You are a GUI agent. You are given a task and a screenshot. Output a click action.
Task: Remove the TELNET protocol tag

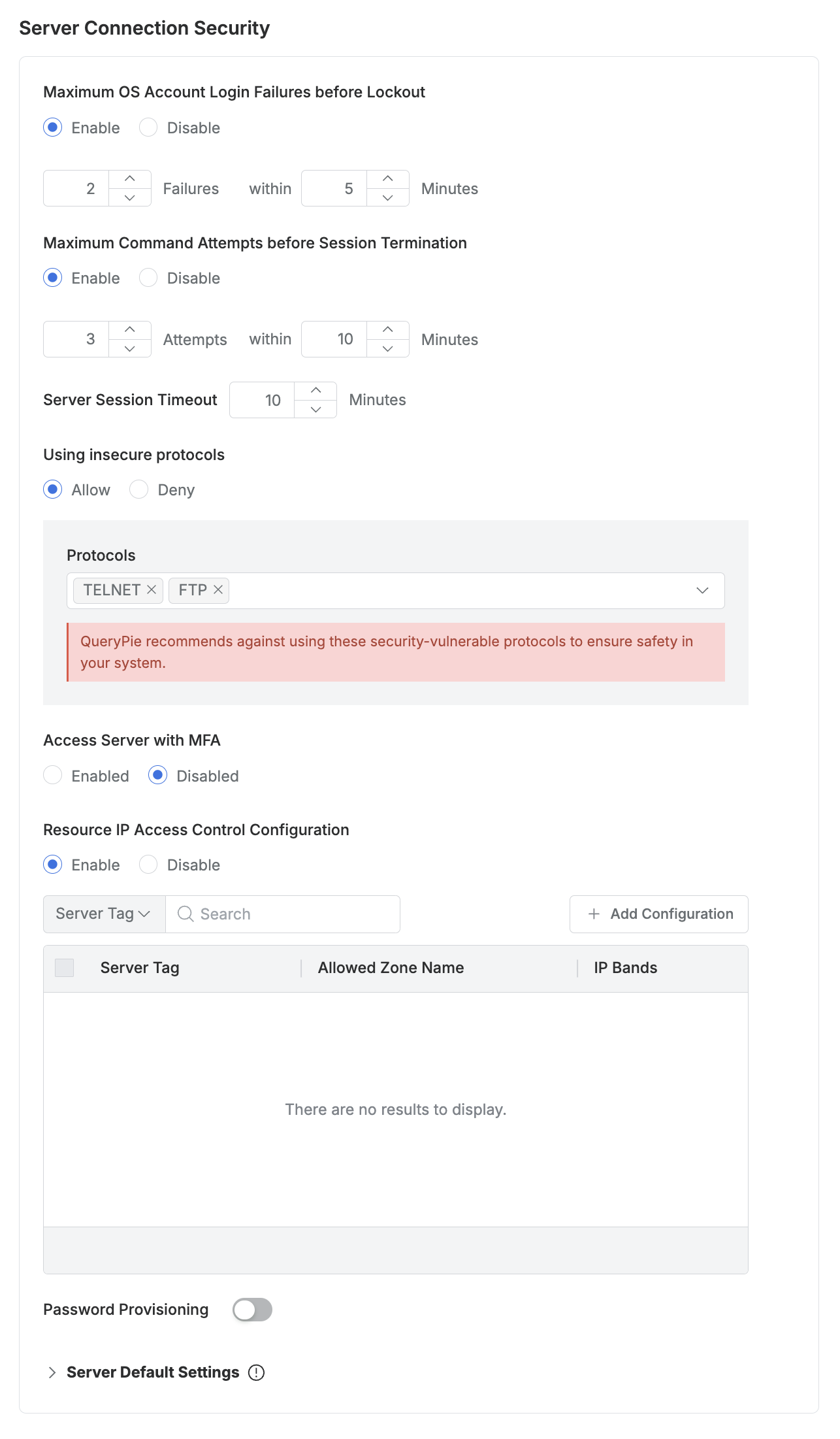point(152,590)
